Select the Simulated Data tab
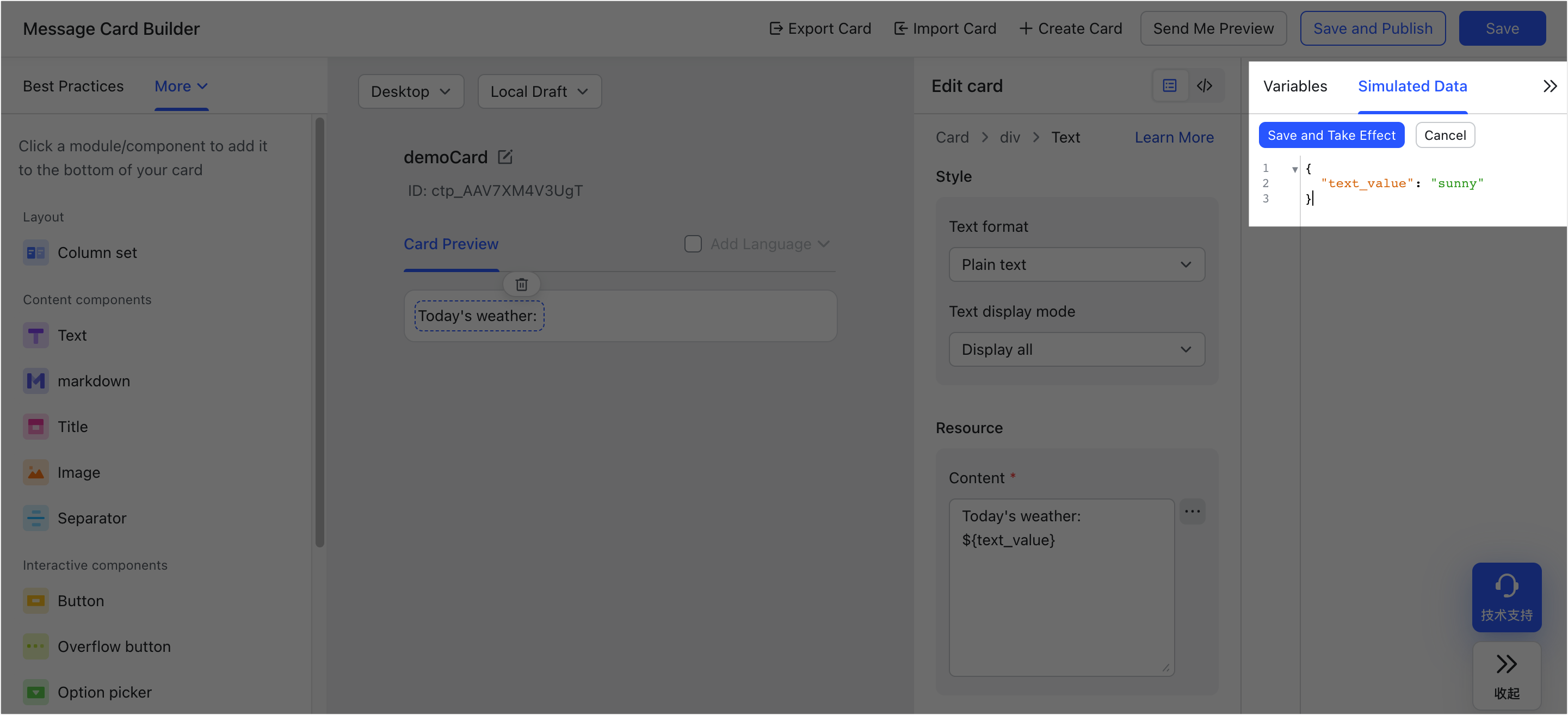The image size is (1568, 715). (x=1412, y=87)
